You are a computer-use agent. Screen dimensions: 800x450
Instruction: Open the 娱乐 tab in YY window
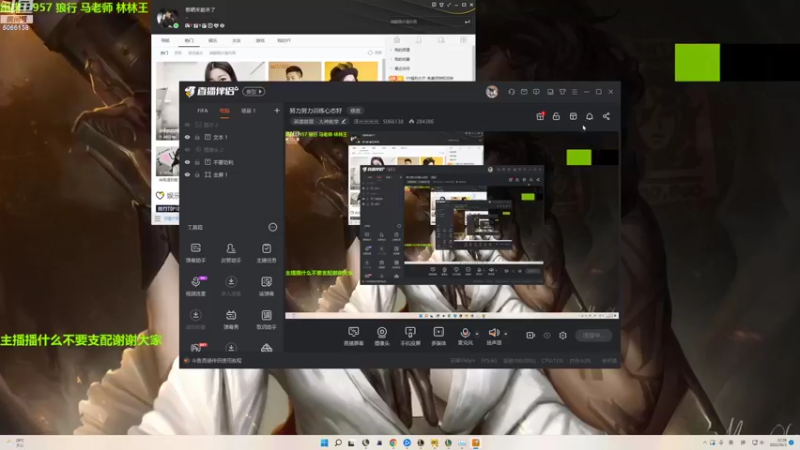pos(213,40)
